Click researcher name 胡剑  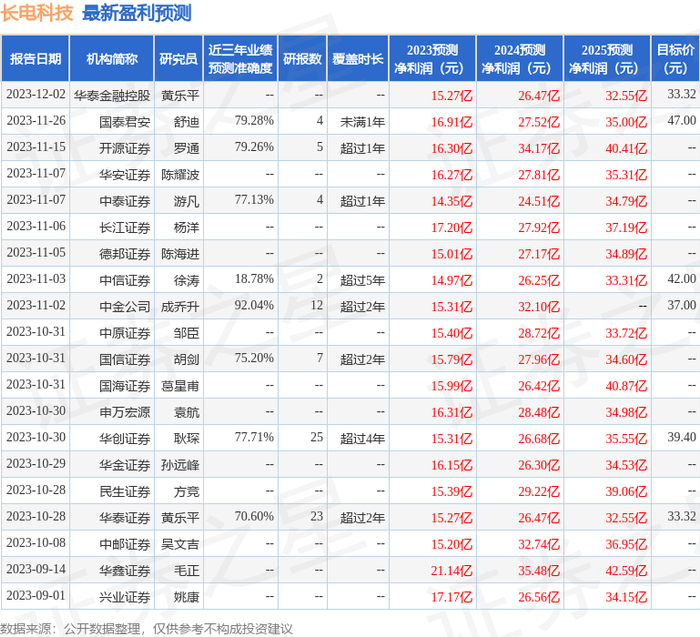click(186, 359)
